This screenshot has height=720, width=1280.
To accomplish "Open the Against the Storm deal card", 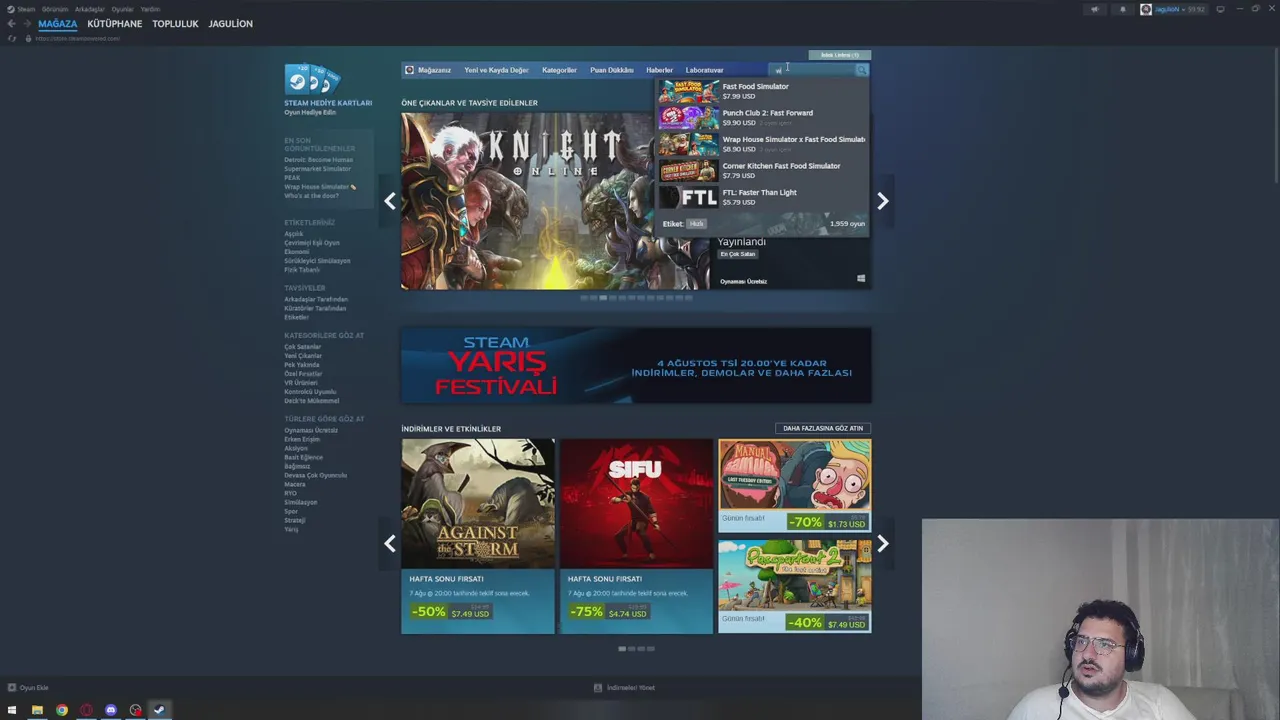I will pos(478,536).
